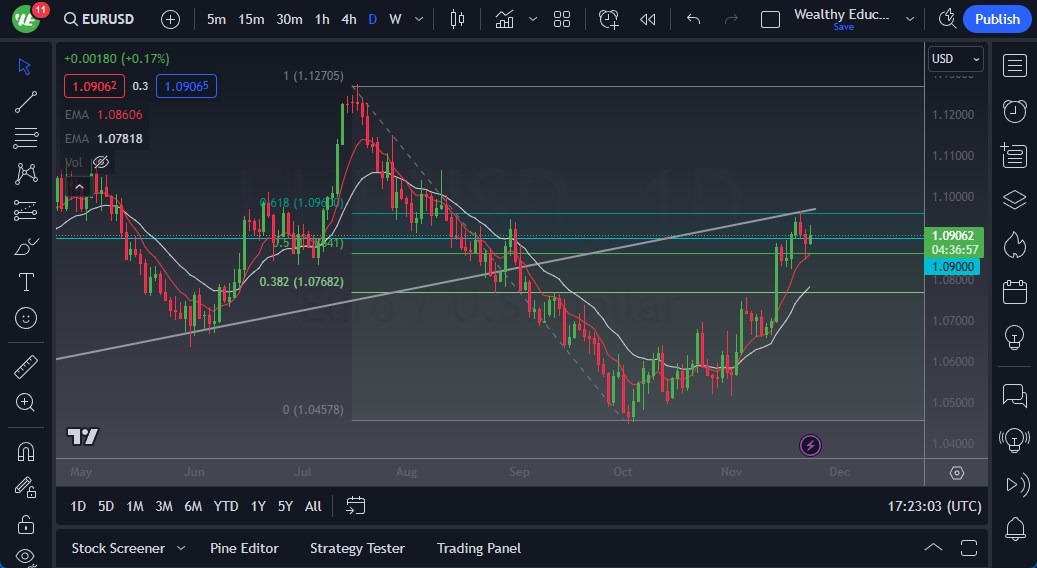Set the date range to YTD
1037x568 pixels.
point(226,506)
